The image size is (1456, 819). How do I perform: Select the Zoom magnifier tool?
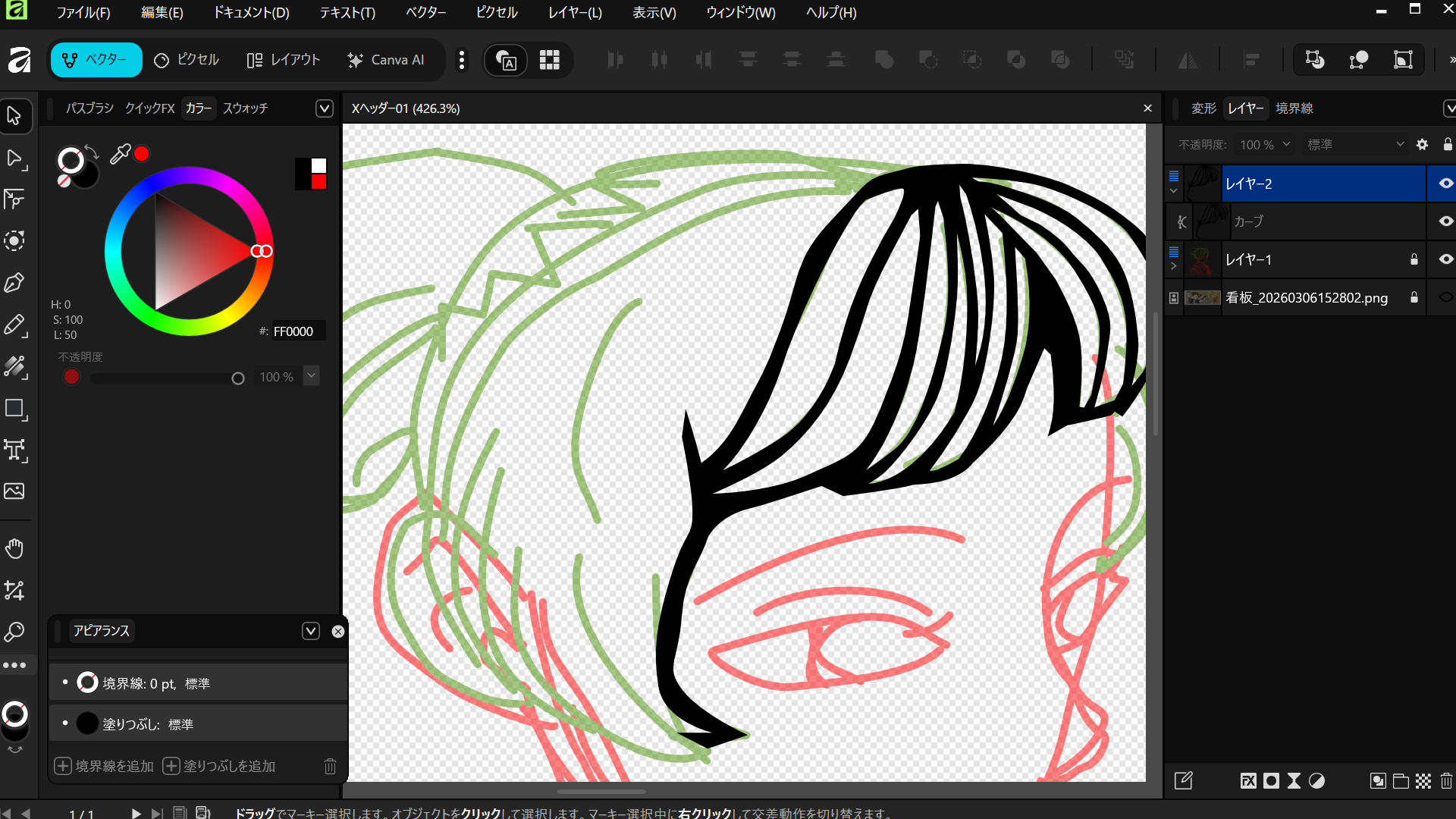click(14, 632)
